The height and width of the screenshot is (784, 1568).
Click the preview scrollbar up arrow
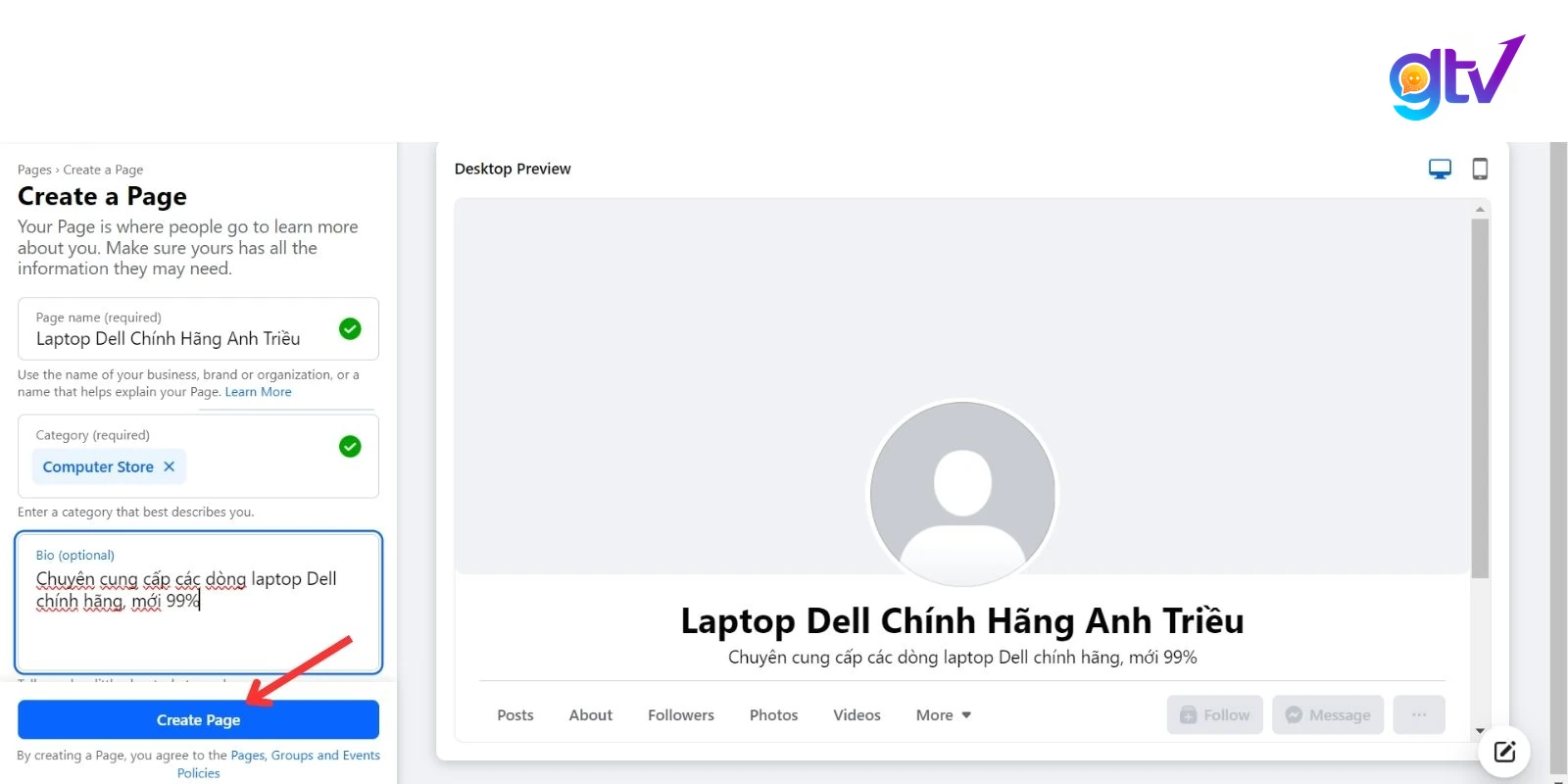(x=1480, y=209)
